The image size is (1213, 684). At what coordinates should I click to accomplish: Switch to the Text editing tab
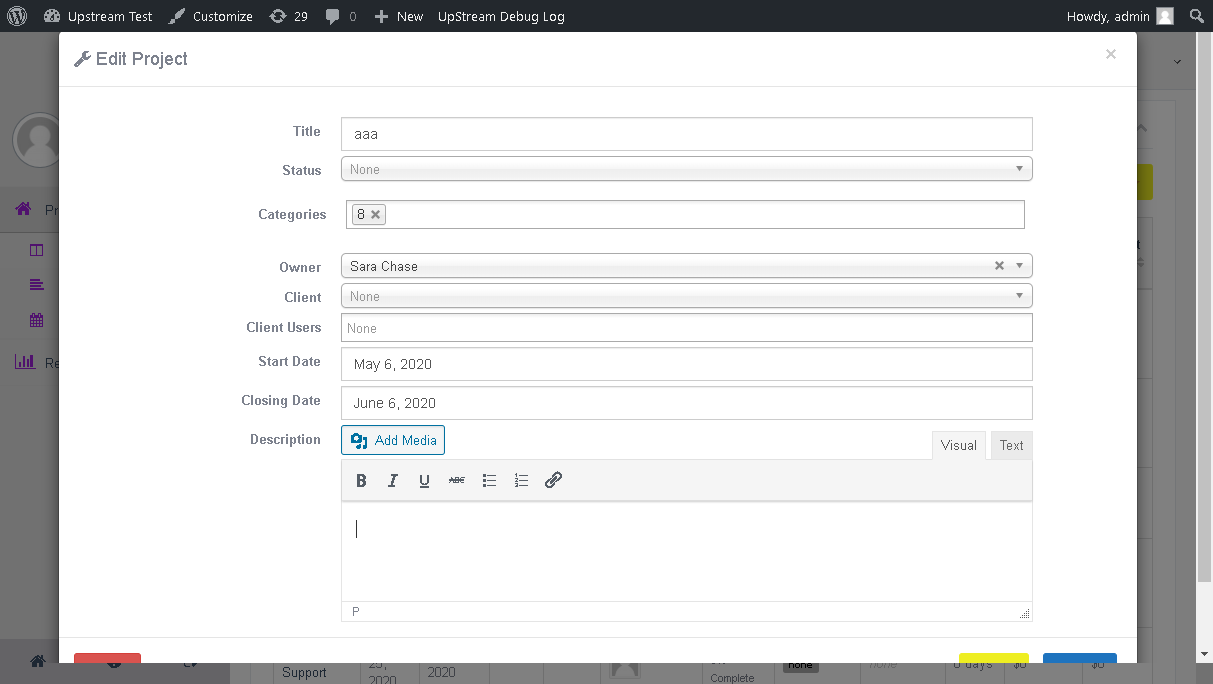pos(1011,444)
